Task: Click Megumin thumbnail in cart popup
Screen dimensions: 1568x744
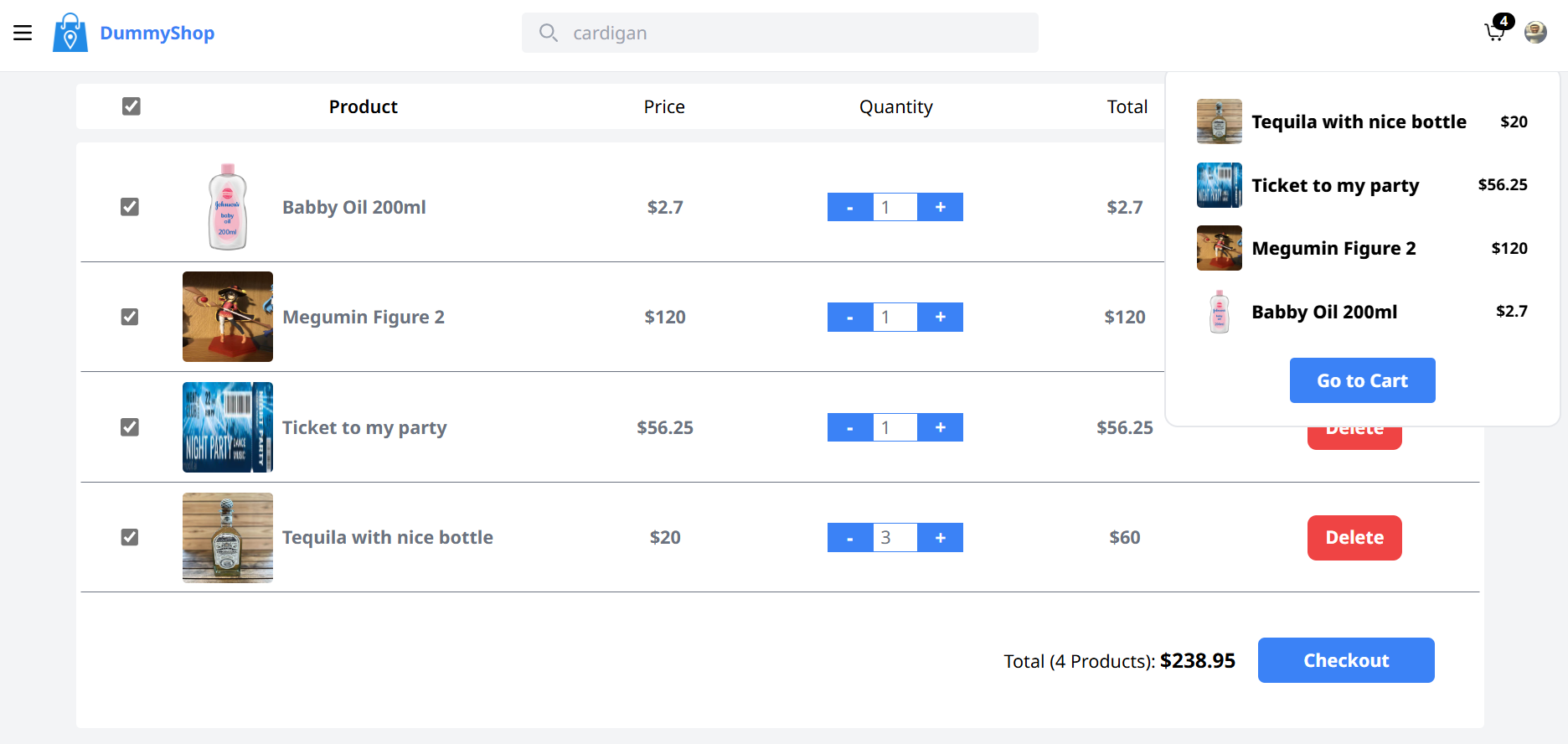Action: (x=1220, y=248)
